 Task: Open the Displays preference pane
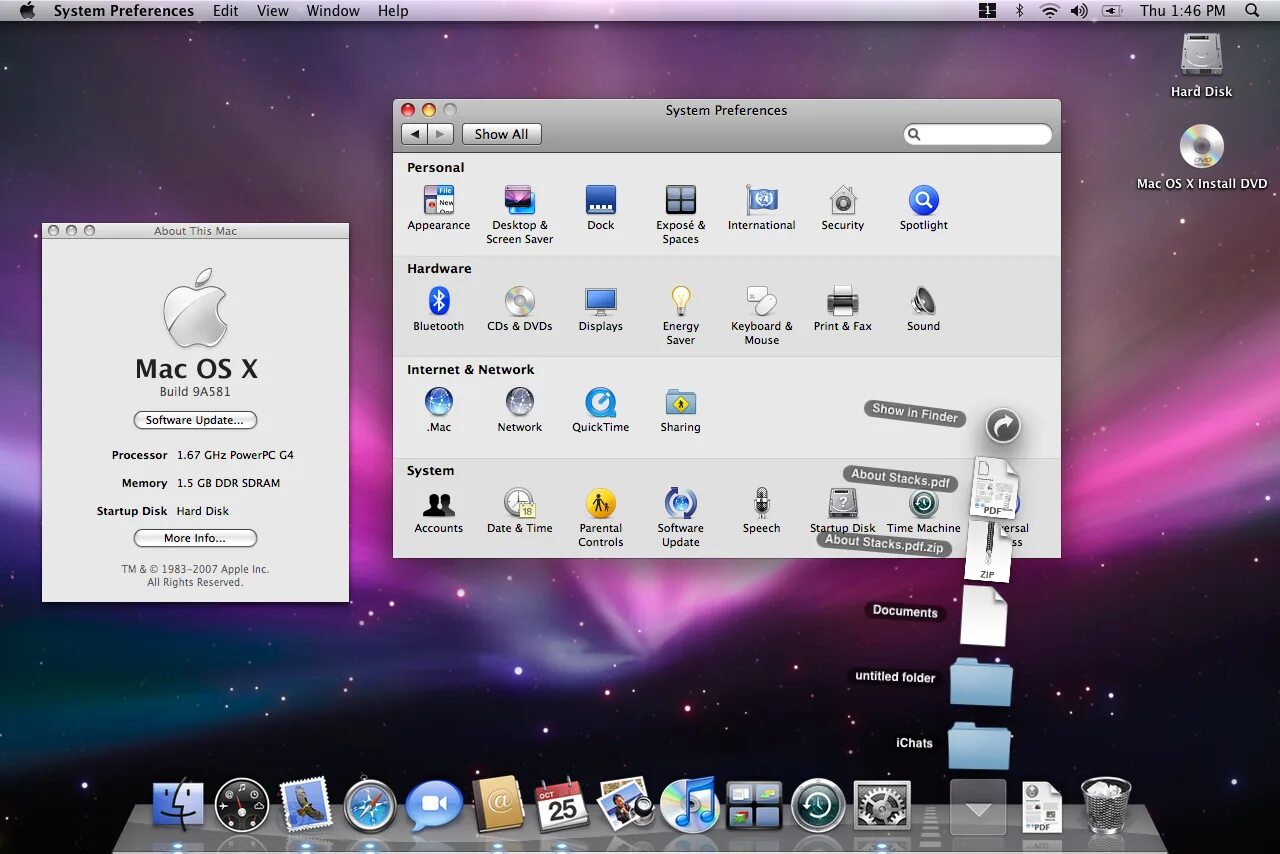click(601, 309)
